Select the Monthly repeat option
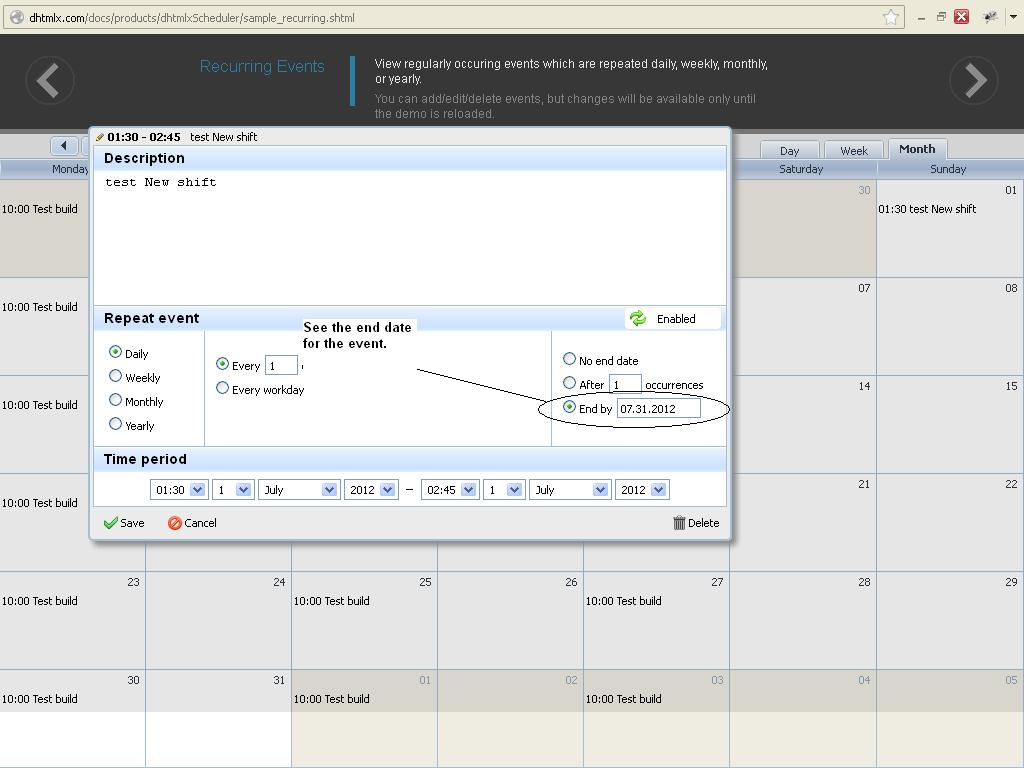Screen dimensions: 1024x768 (116, 401)
